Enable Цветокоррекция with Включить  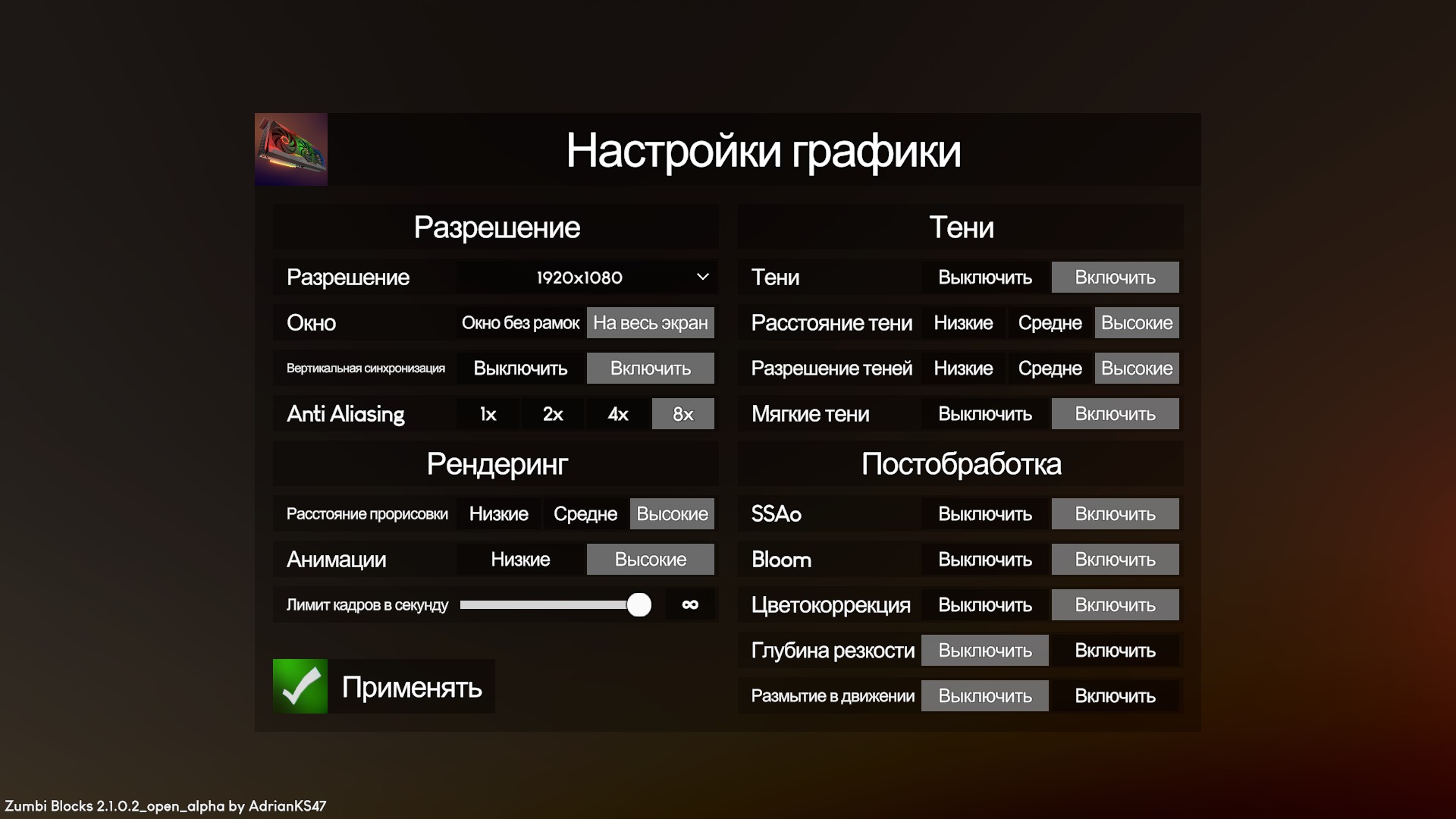1116,605
